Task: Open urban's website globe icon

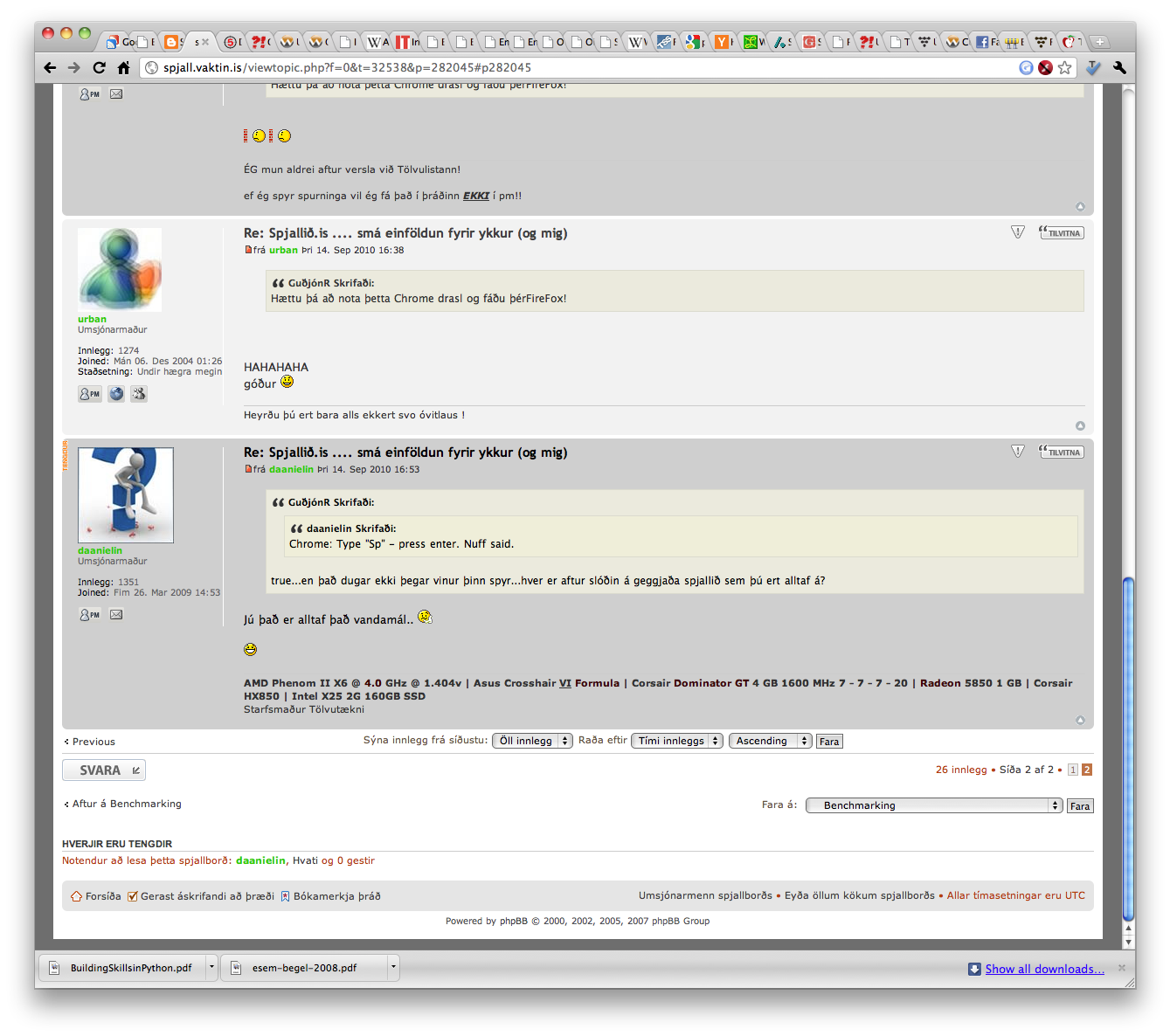Action: pos(116,394)
